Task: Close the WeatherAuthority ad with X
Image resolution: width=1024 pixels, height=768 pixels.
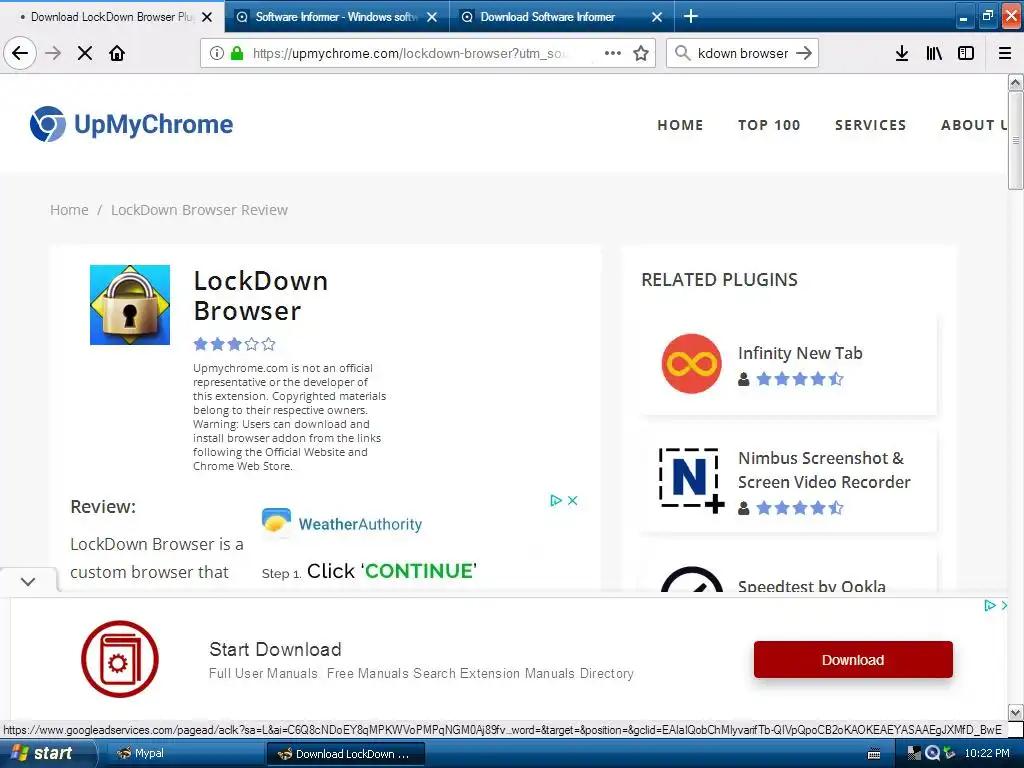Action: (573, 500)
